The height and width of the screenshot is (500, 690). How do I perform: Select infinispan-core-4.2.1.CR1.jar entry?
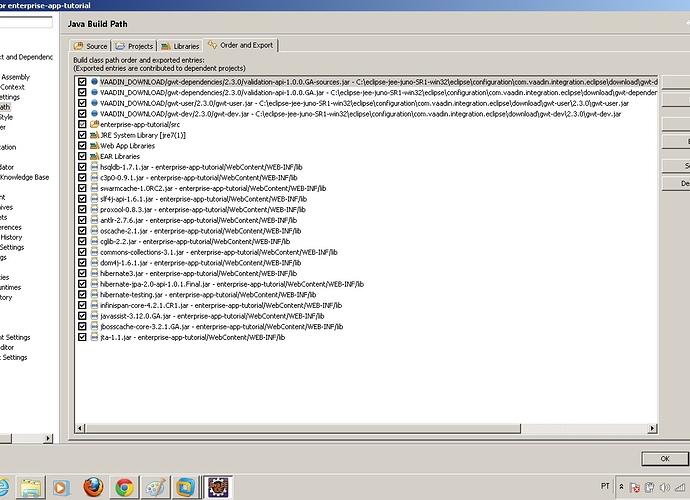pos(221,305)
